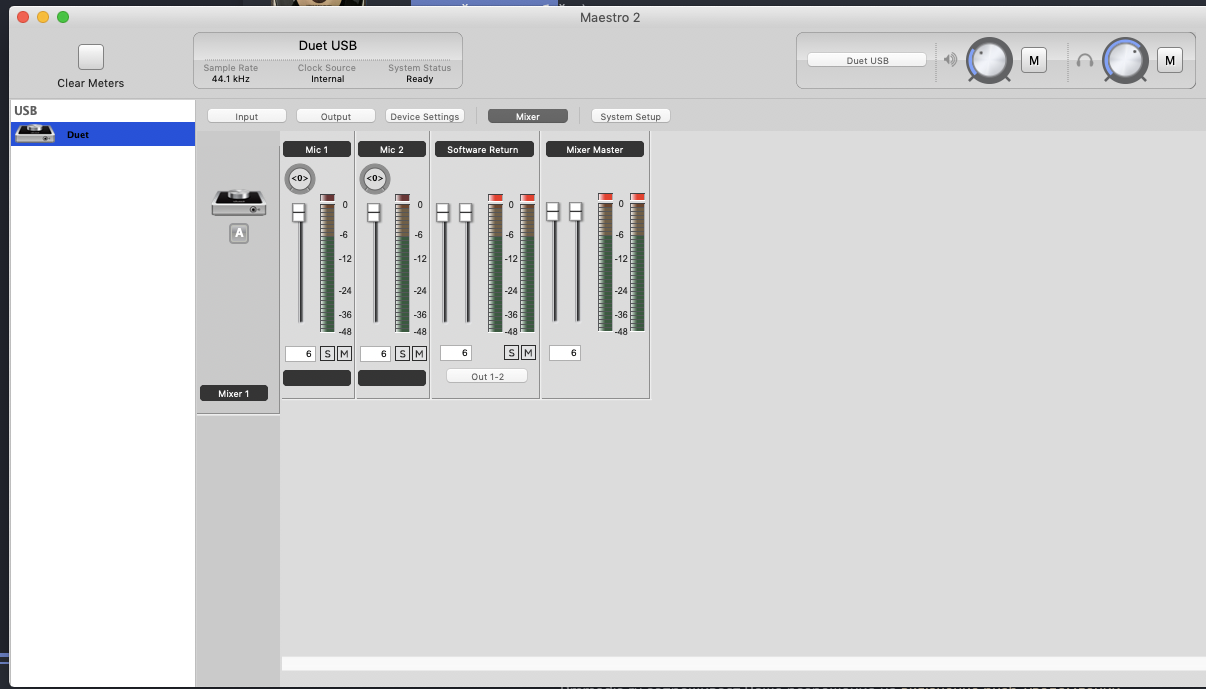1206x689 pixels.
Task: Open the System Setup tab
Action: coord(631,116)
